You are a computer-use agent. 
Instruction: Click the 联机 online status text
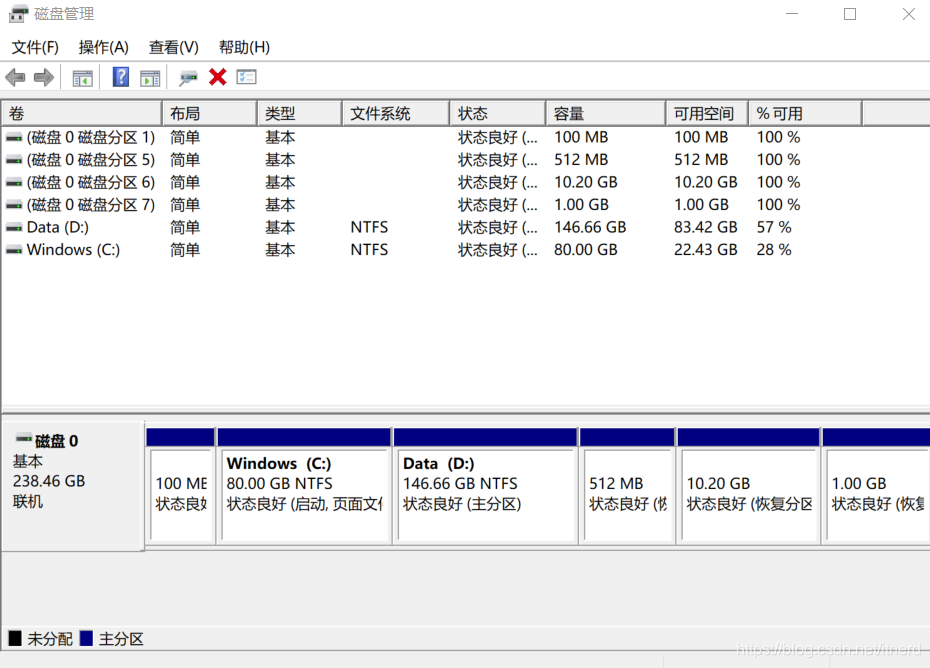pyautogui.click(x=28, y=502)
